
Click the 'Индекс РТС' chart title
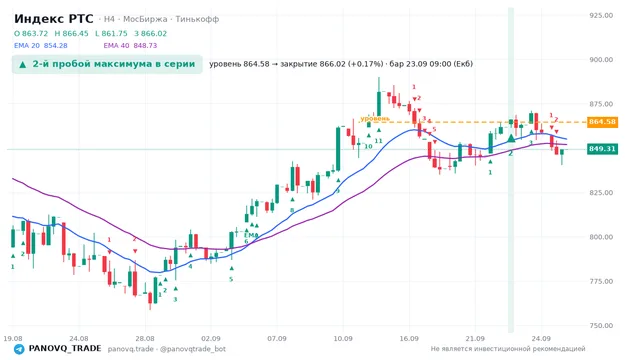pyautogui.click(x=53, y=19)
